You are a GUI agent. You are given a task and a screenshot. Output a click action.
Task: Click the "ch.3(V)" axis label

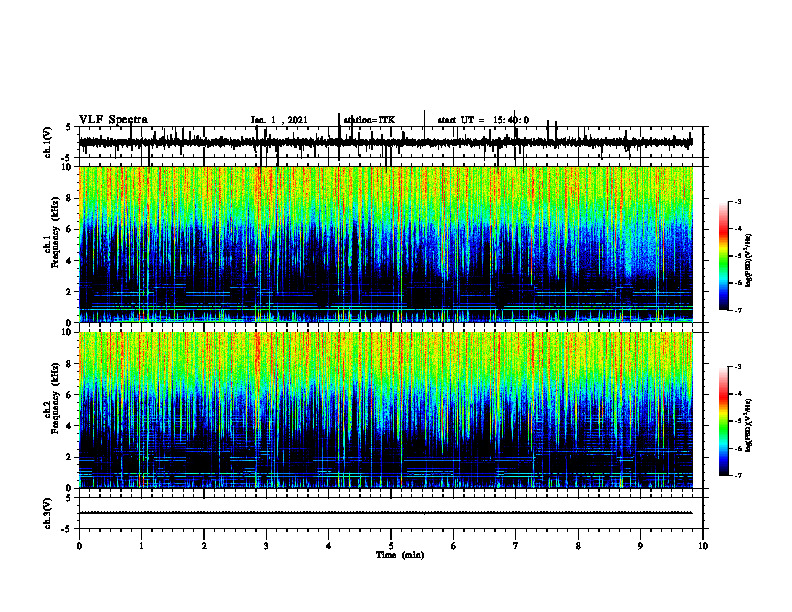click(x=48, y=513)
